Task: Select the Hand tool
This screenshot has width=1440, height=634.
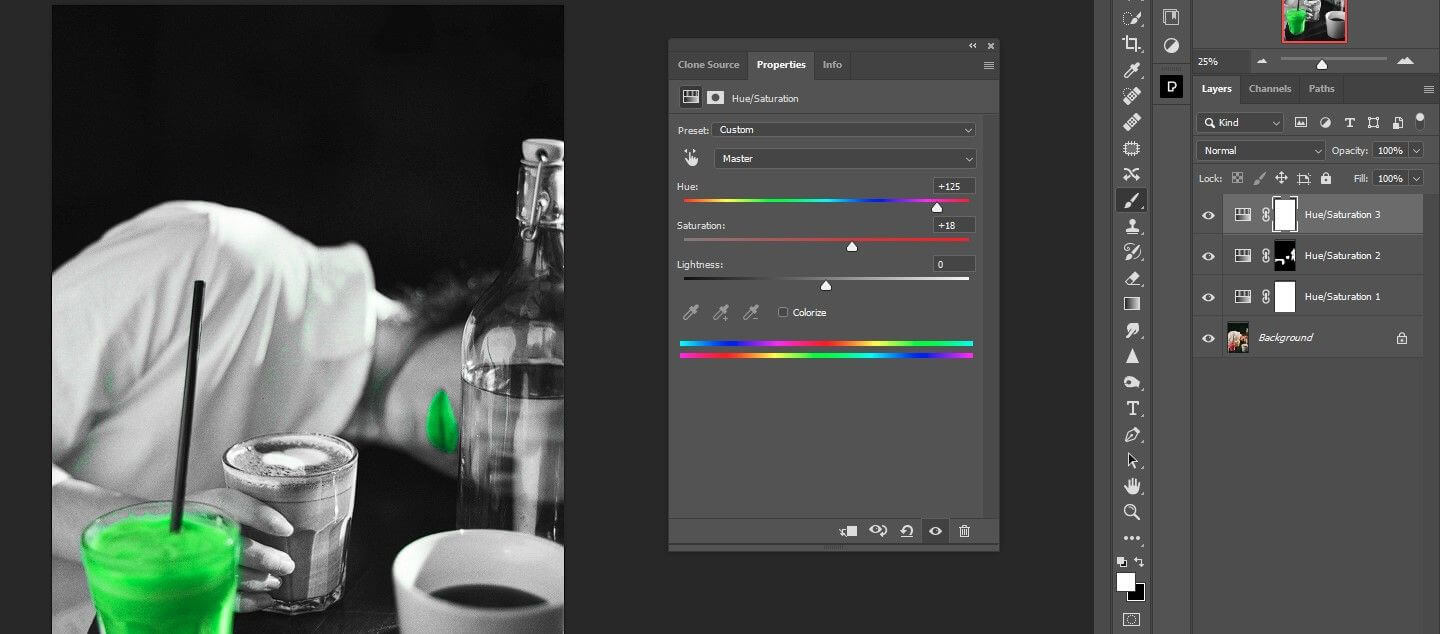Action: (1131, 486)
